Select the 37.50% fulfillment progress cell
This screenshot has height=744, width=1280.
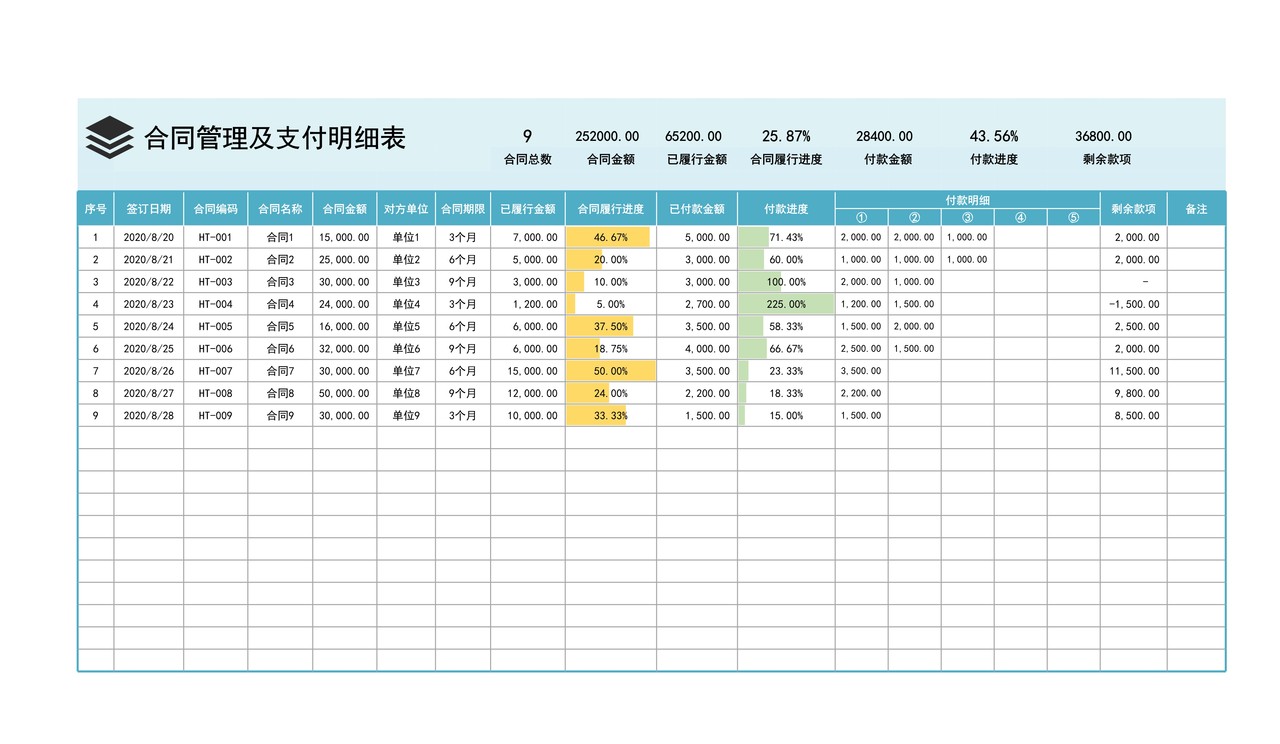coord(611,326)
